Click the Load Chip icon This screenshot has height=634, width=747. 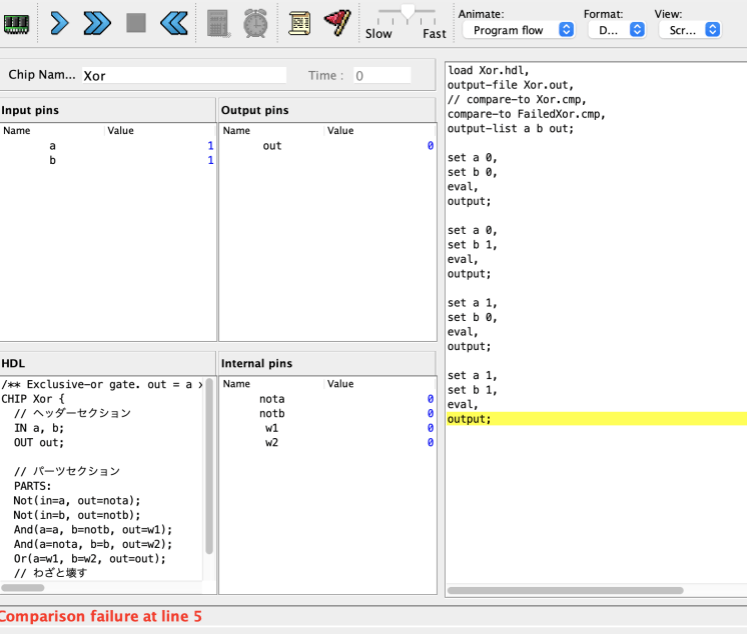(17, 22)
